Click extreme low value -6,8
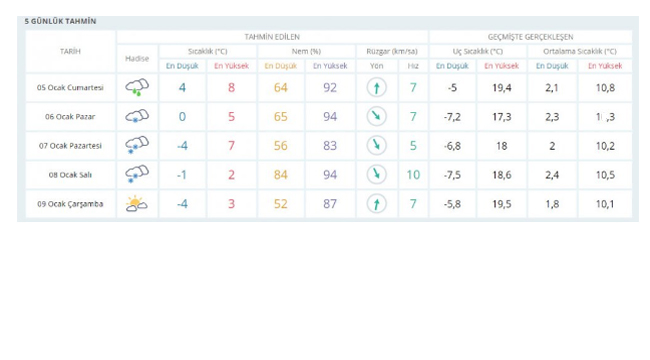650x360 pixels. (452, 146)
